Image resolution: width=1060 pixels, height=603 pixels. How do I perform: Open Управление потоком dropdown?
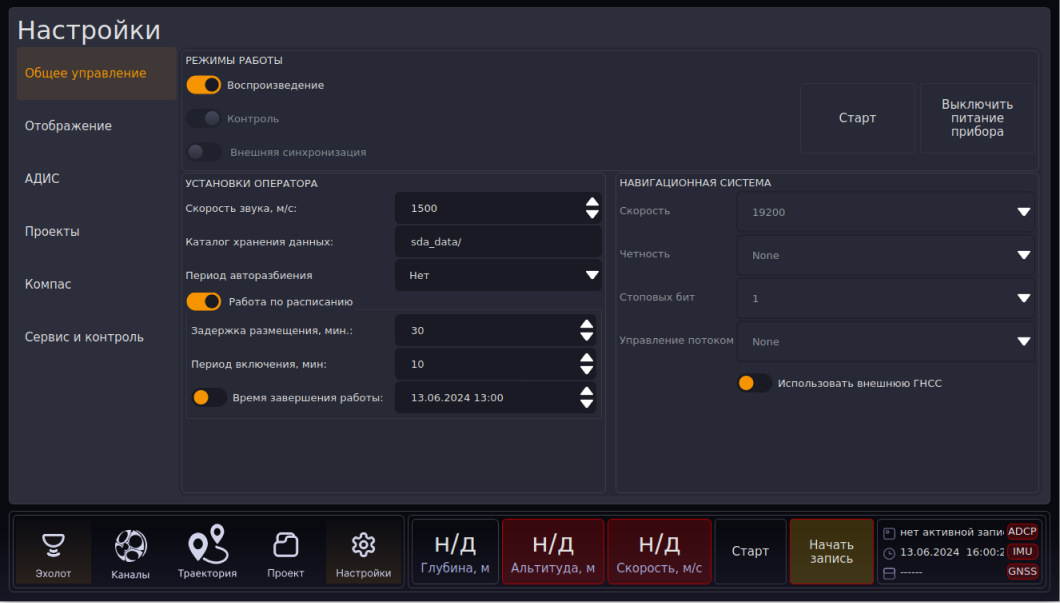click(x=886, y=342)
